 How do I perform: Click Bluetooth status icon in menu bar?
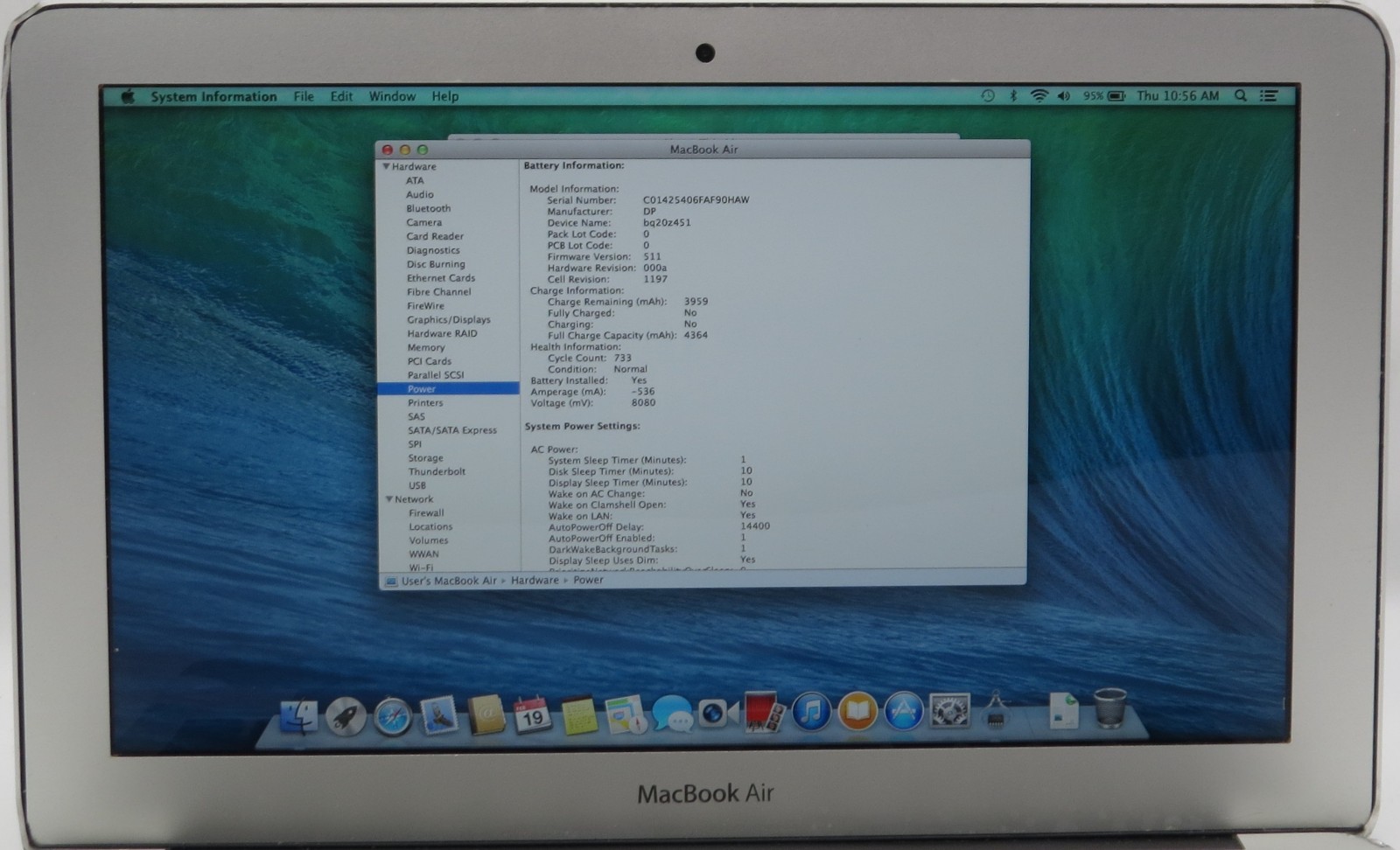1013,96
